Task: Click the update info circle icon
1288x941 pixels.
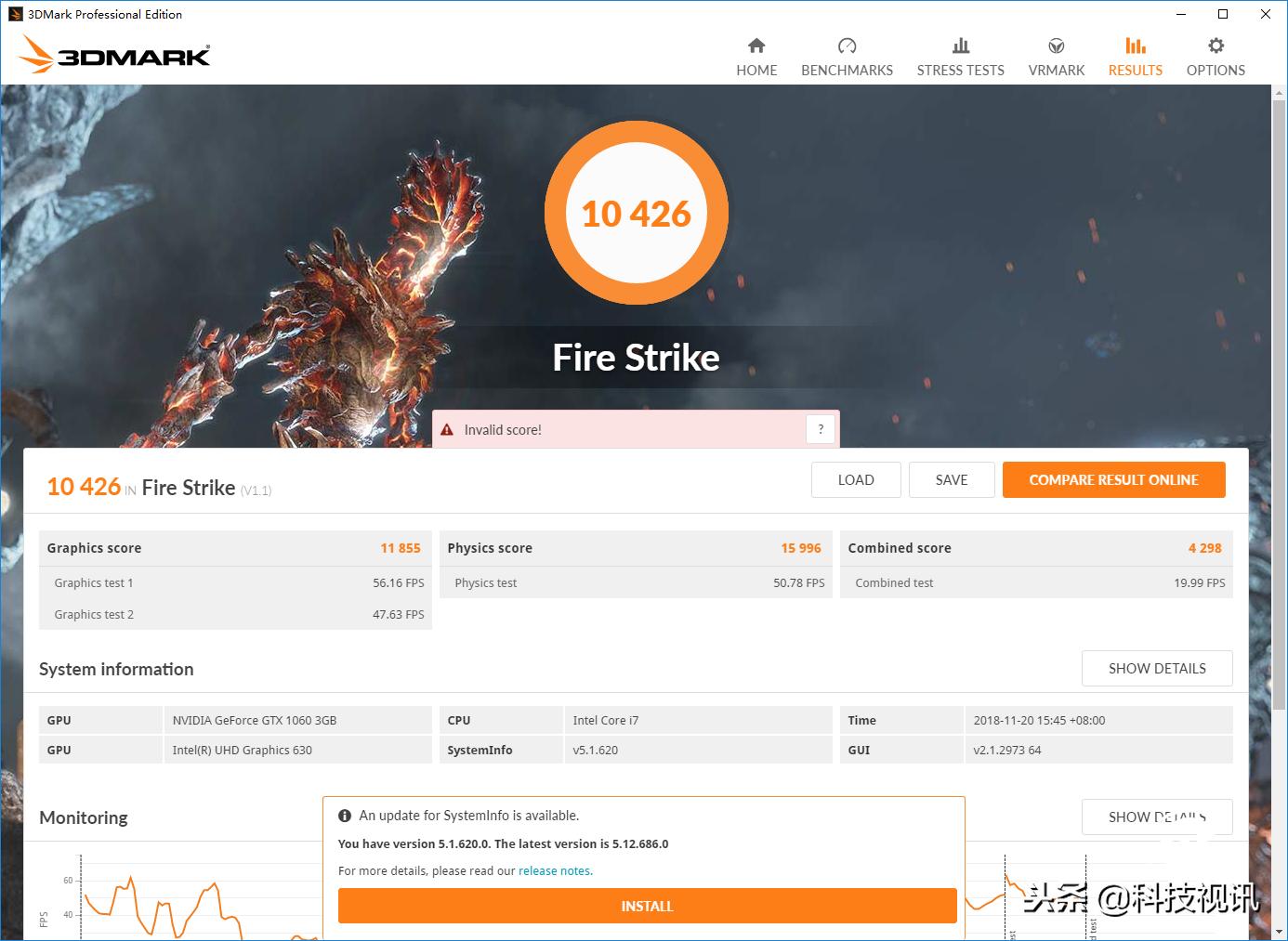Action: pos(345,816)
